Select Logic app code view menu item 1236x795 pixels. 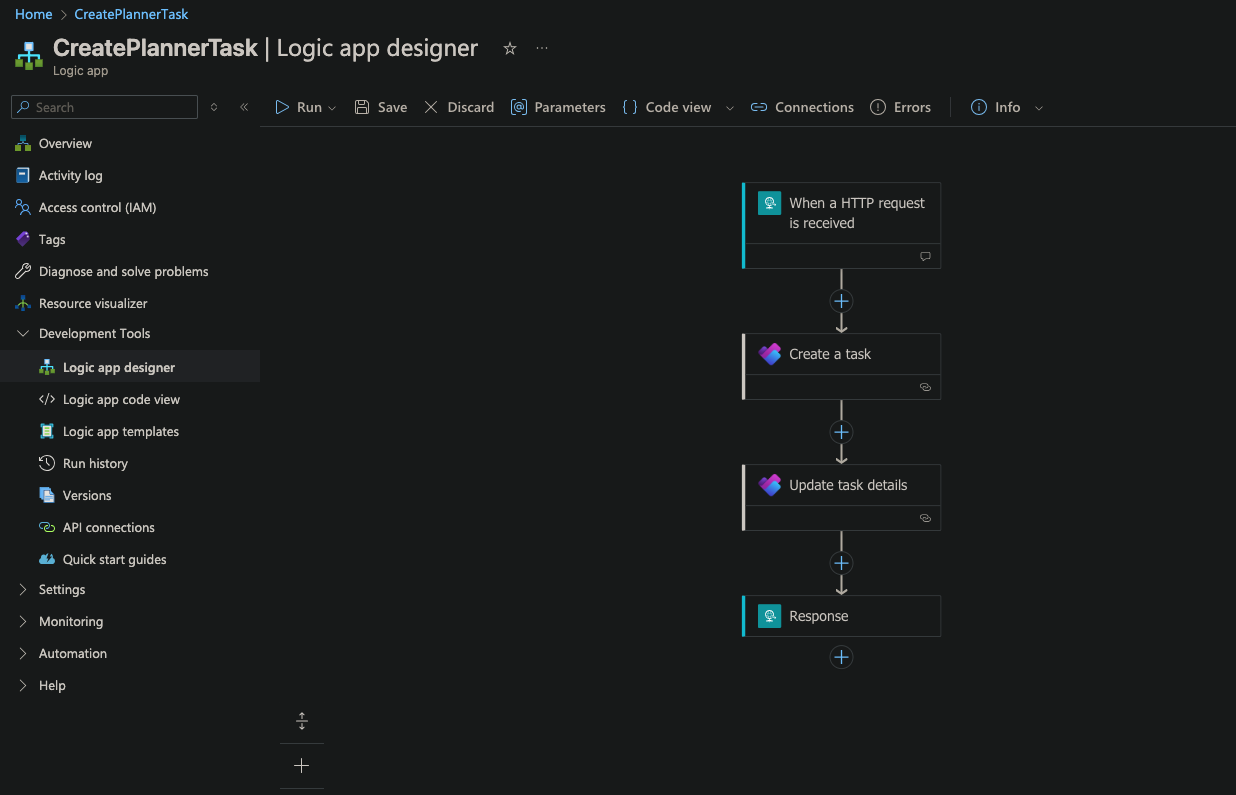[121, 400]
